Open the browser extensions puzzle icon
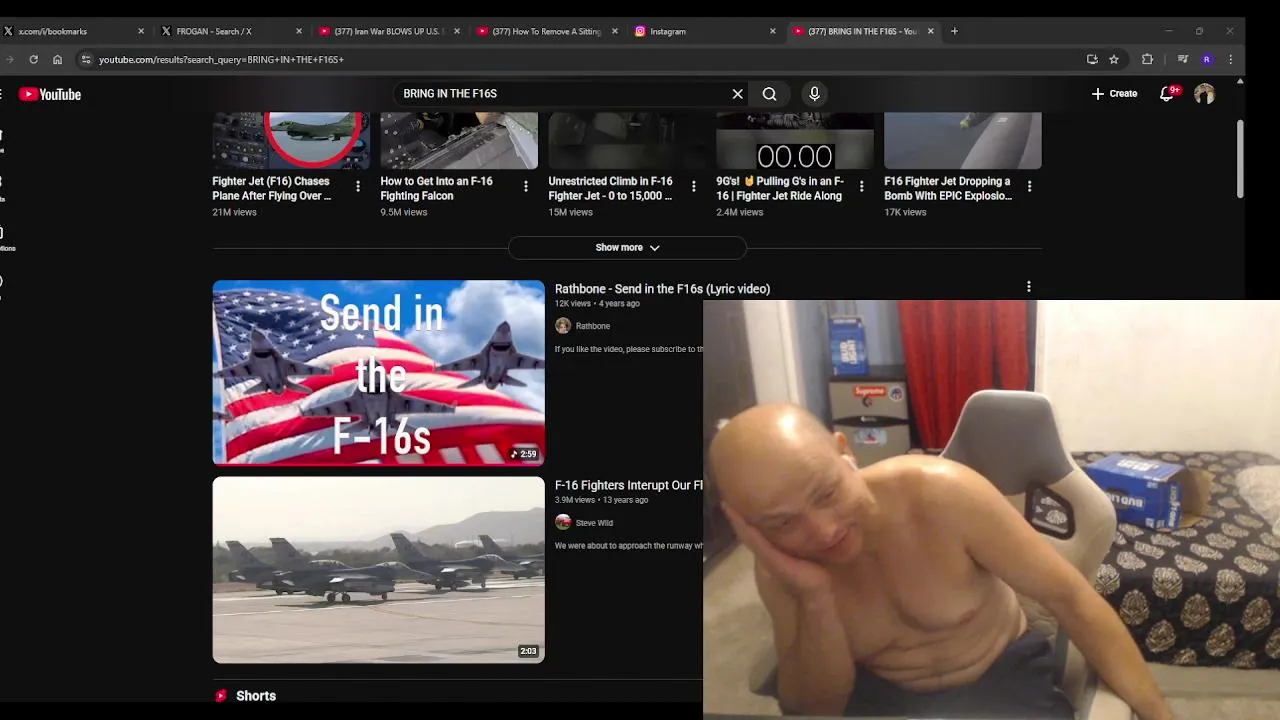 point(1147,59)
